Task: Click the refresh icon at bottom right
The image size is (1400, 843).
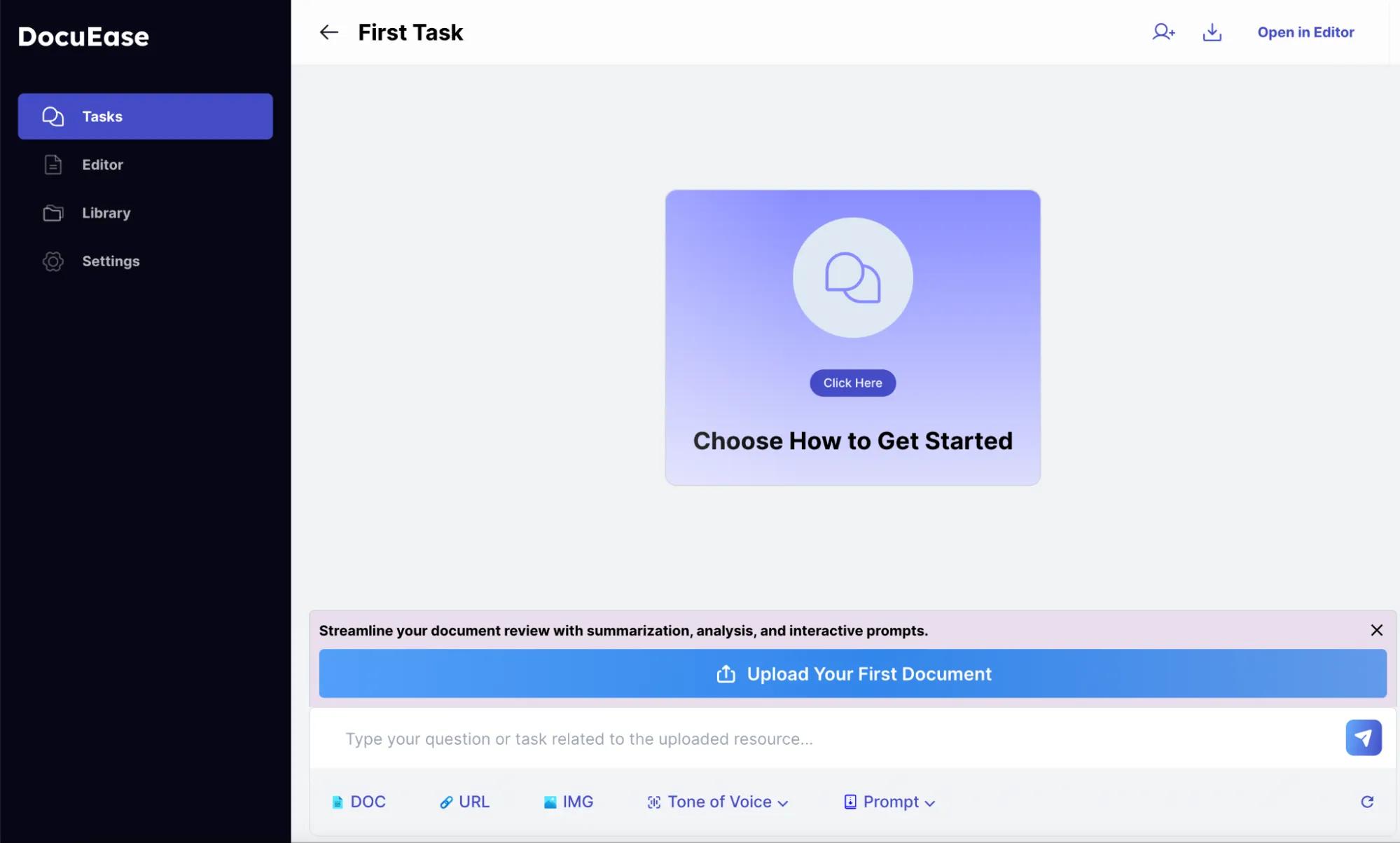Action: (x=1367, y=801)
